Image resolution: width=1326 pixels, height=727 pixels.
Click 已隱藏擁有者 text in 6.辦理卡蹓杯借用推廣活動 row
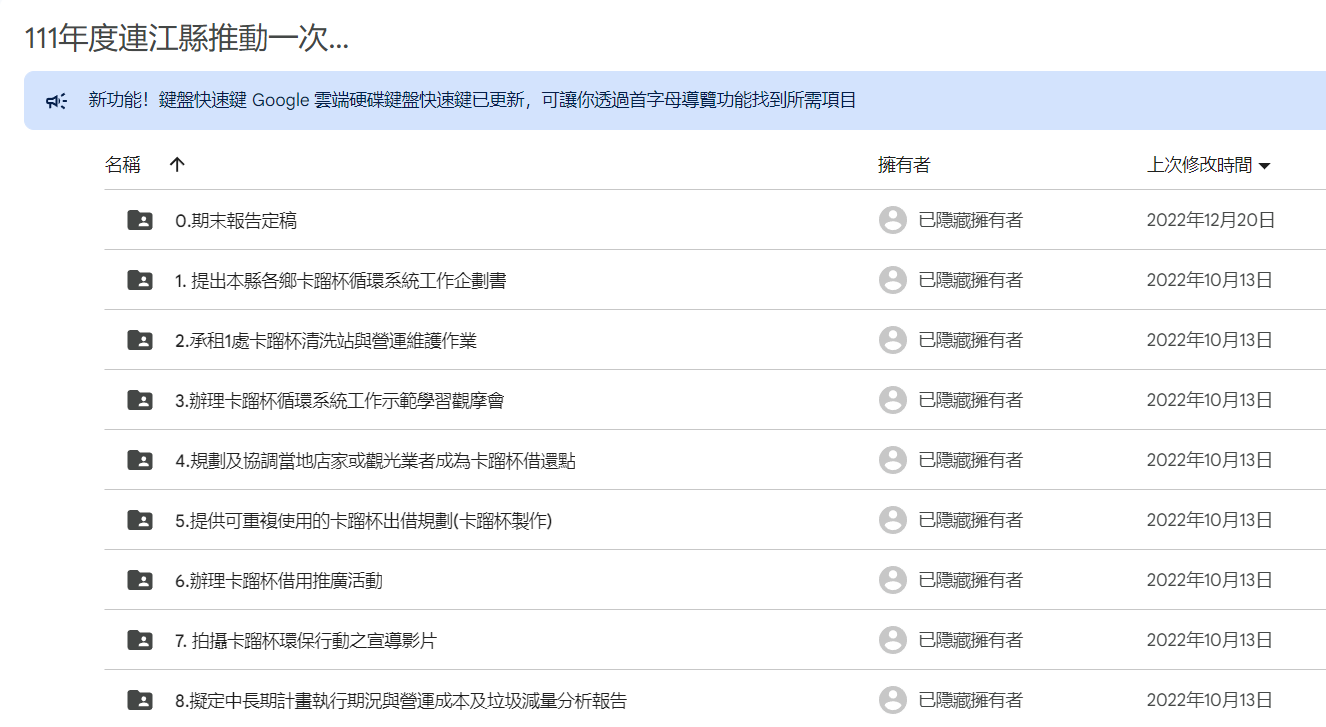point(971,580)
